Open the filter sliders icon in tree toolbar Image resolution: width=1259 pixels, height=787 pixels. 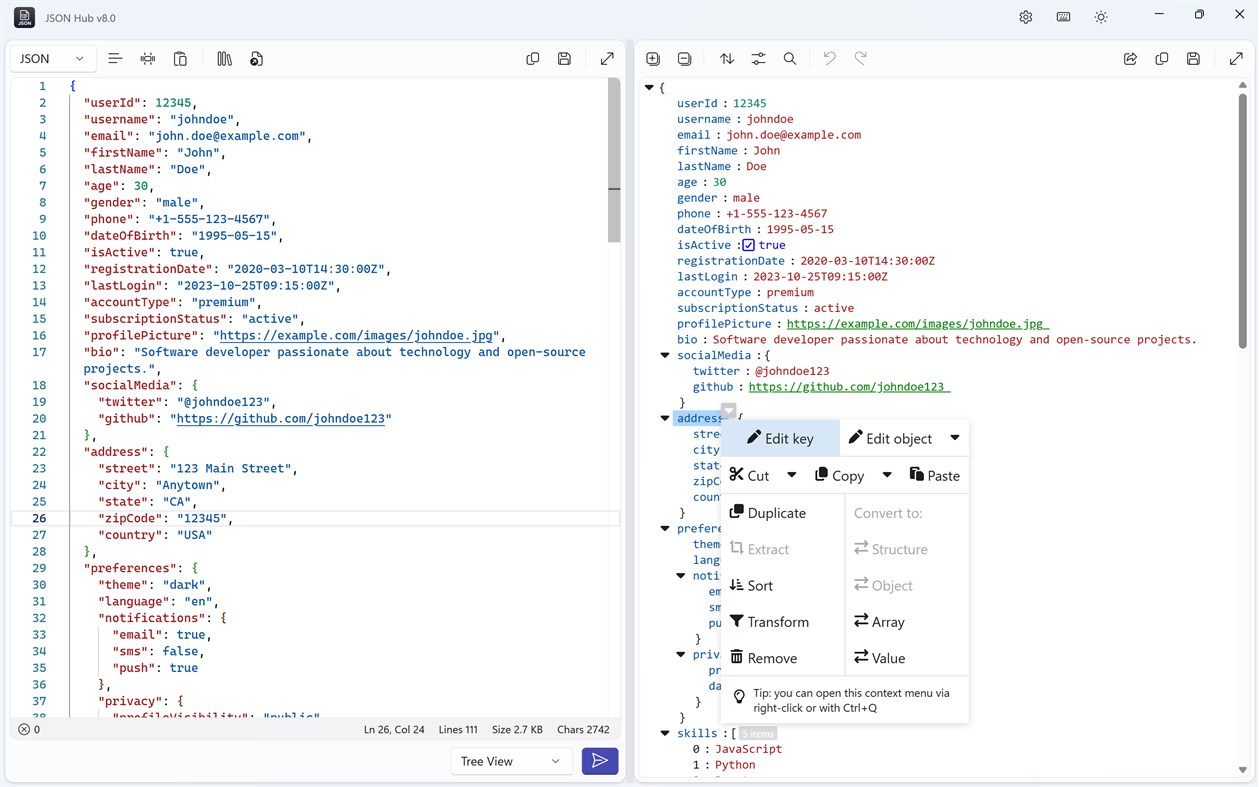tap(759, 59)
